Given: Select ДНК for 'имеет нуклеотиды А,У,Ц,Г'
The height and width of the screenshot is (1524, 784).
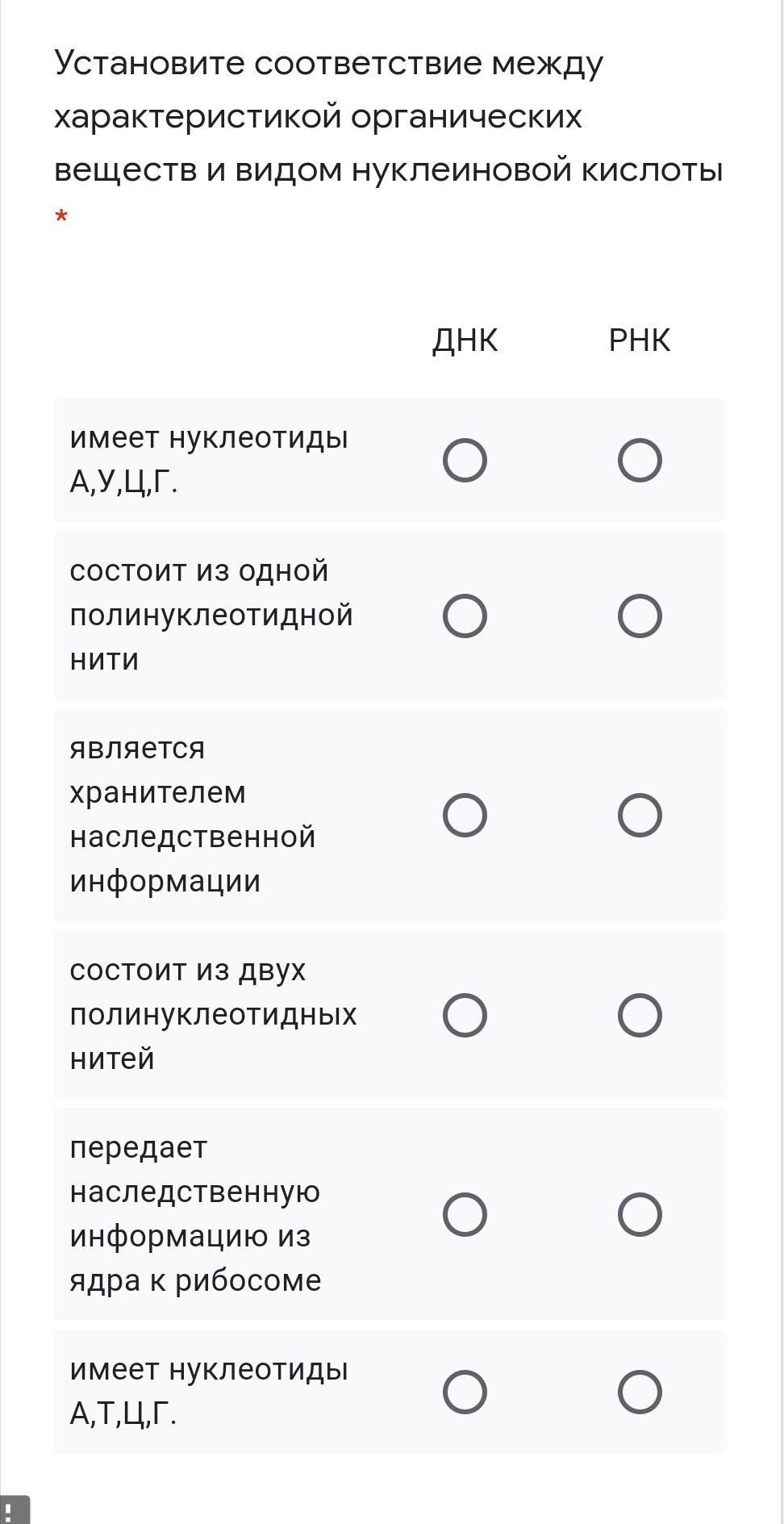Looking at the screenshot, I should click(465, 461).
